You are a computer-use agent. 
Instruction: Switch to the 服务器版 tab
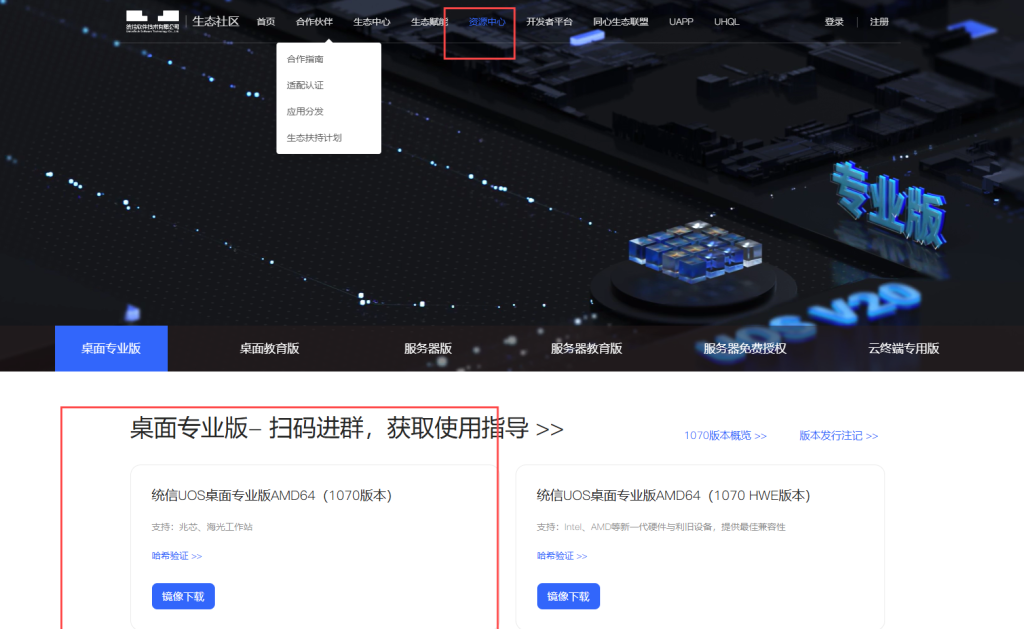tap(428, 349)
